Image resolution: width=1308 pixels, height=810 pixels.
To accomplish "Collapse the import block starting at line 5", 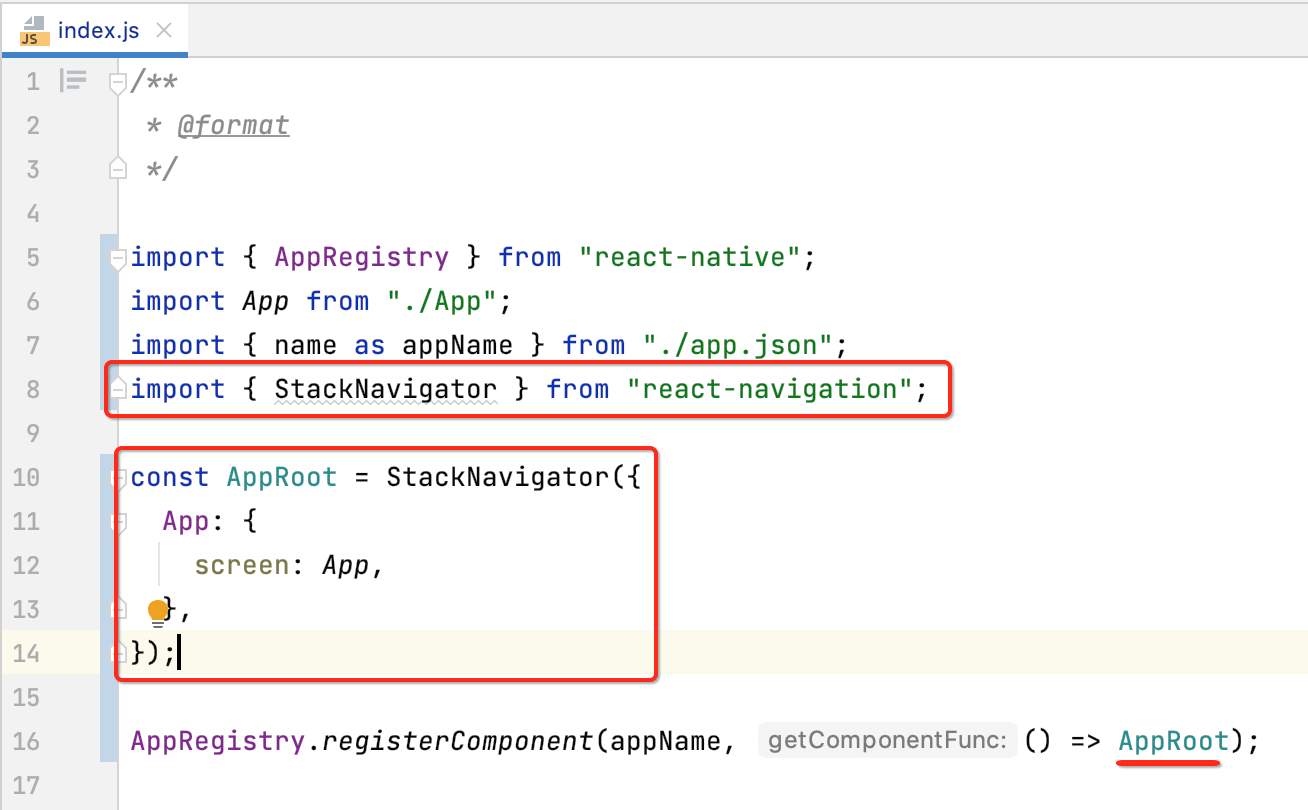I will (118, 258).
